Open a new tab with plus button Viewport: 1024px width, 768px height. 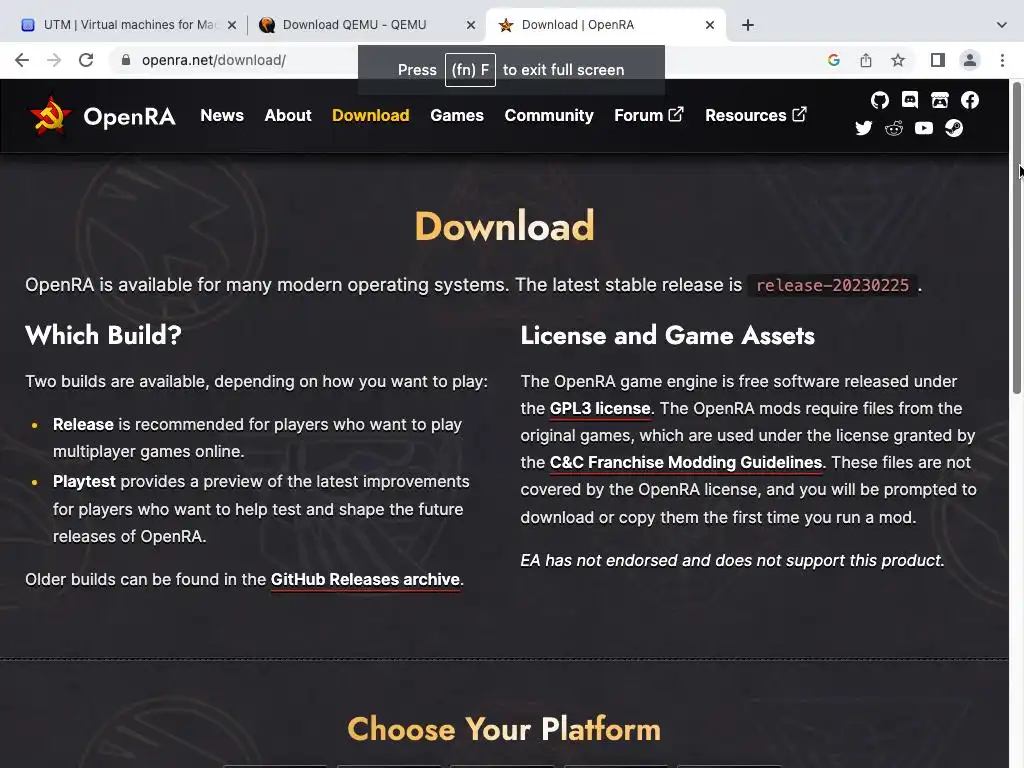(748, 25)
